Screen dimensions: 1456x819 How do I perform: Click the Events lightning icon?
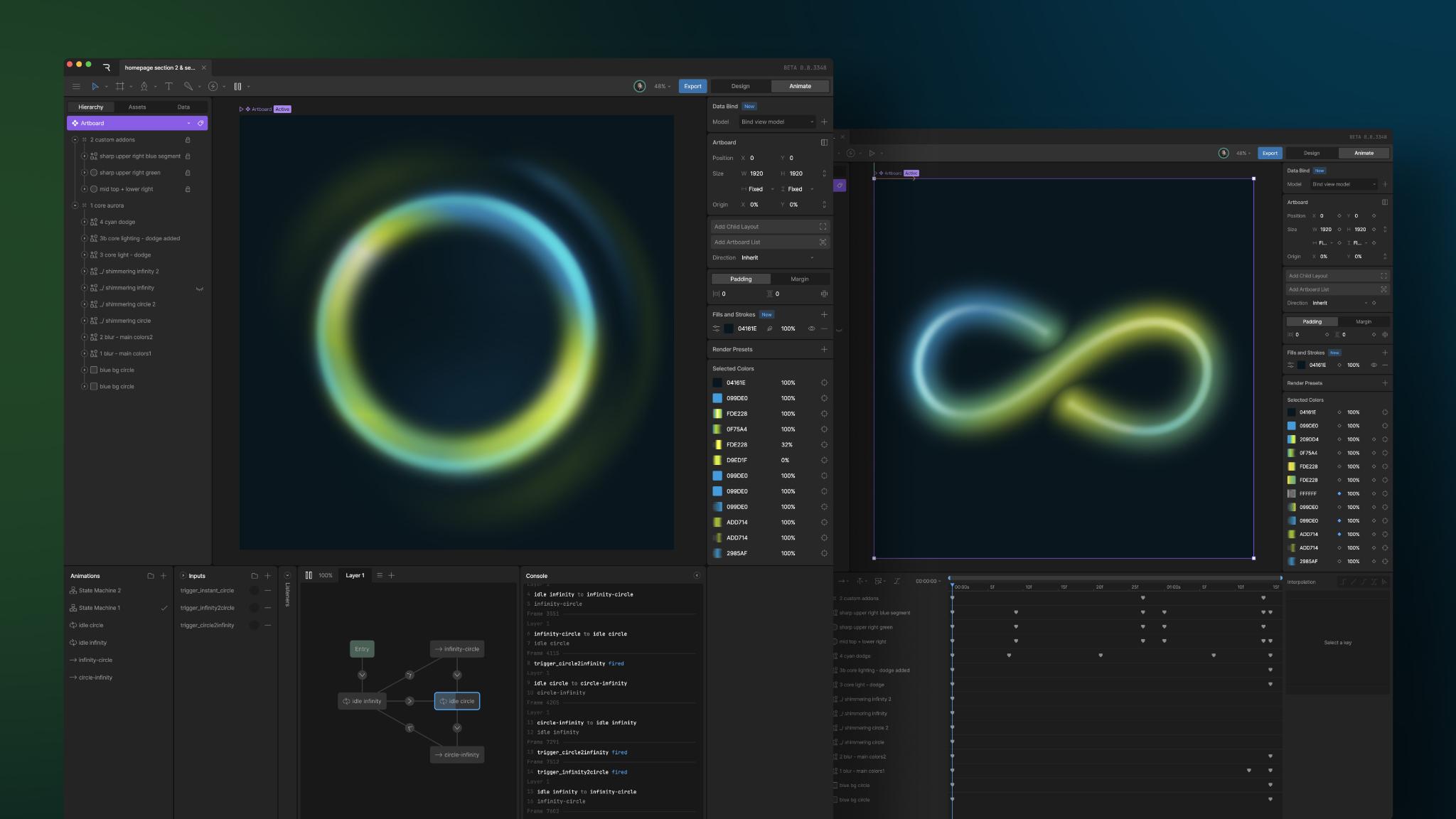click(213, 86)
